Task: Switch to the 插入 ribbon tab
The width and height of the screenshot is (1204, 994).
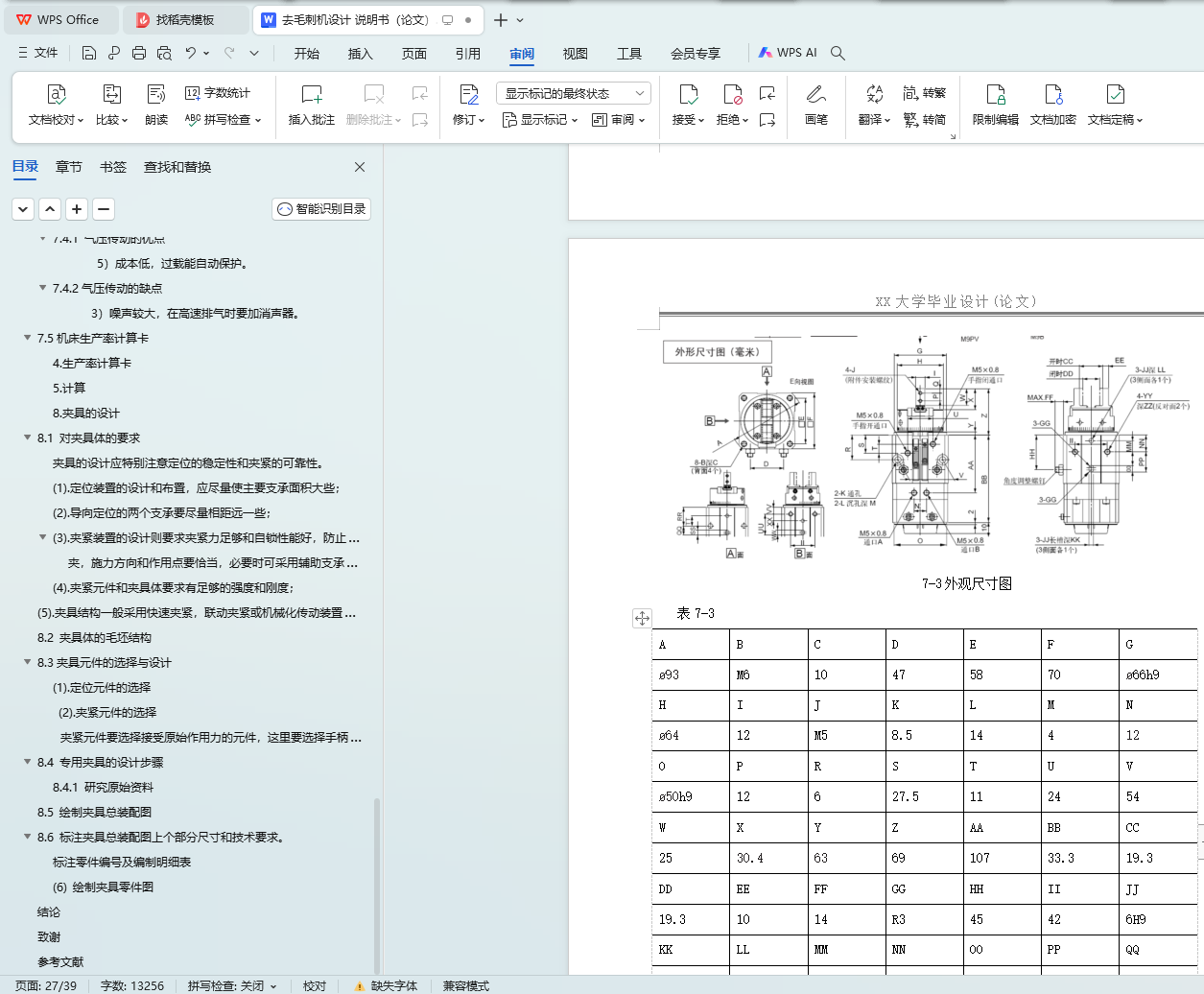Action: point(361,54)
